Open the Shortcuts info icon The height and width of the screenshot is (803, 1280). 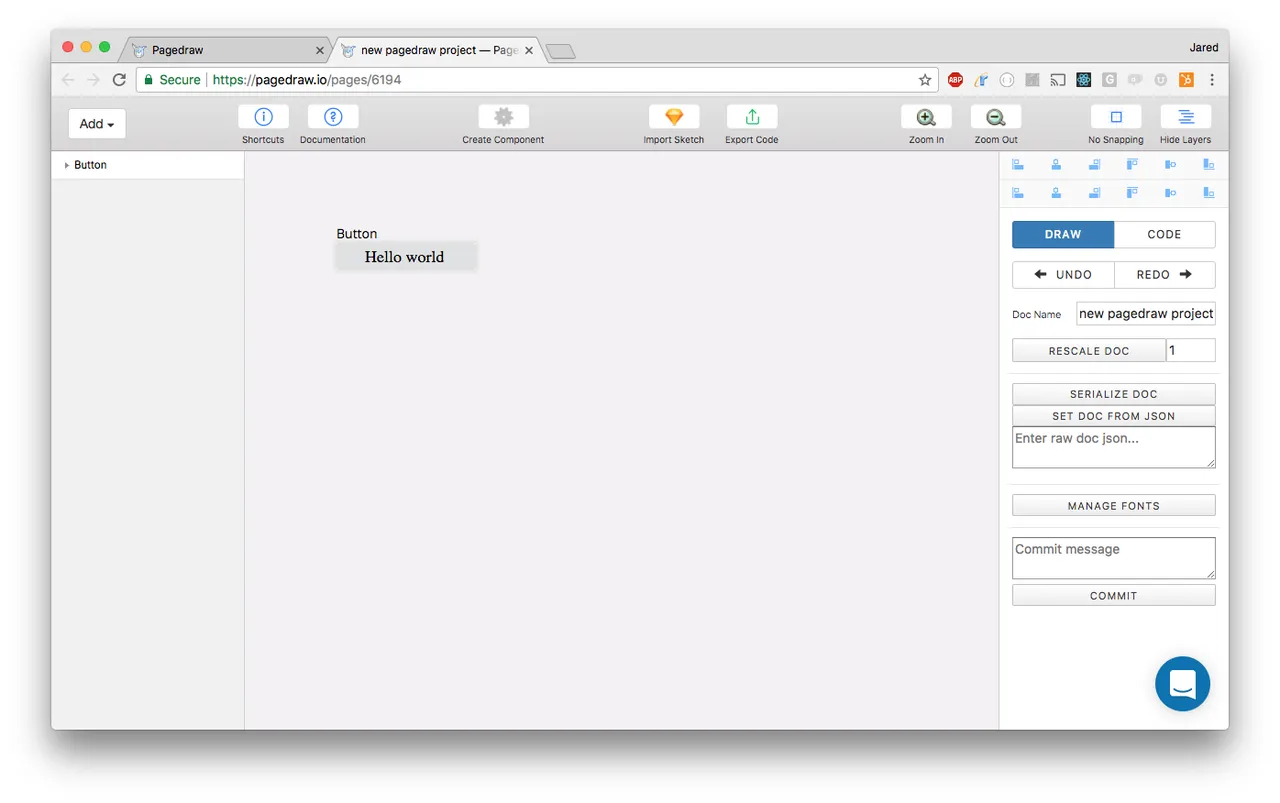(263, 117)
